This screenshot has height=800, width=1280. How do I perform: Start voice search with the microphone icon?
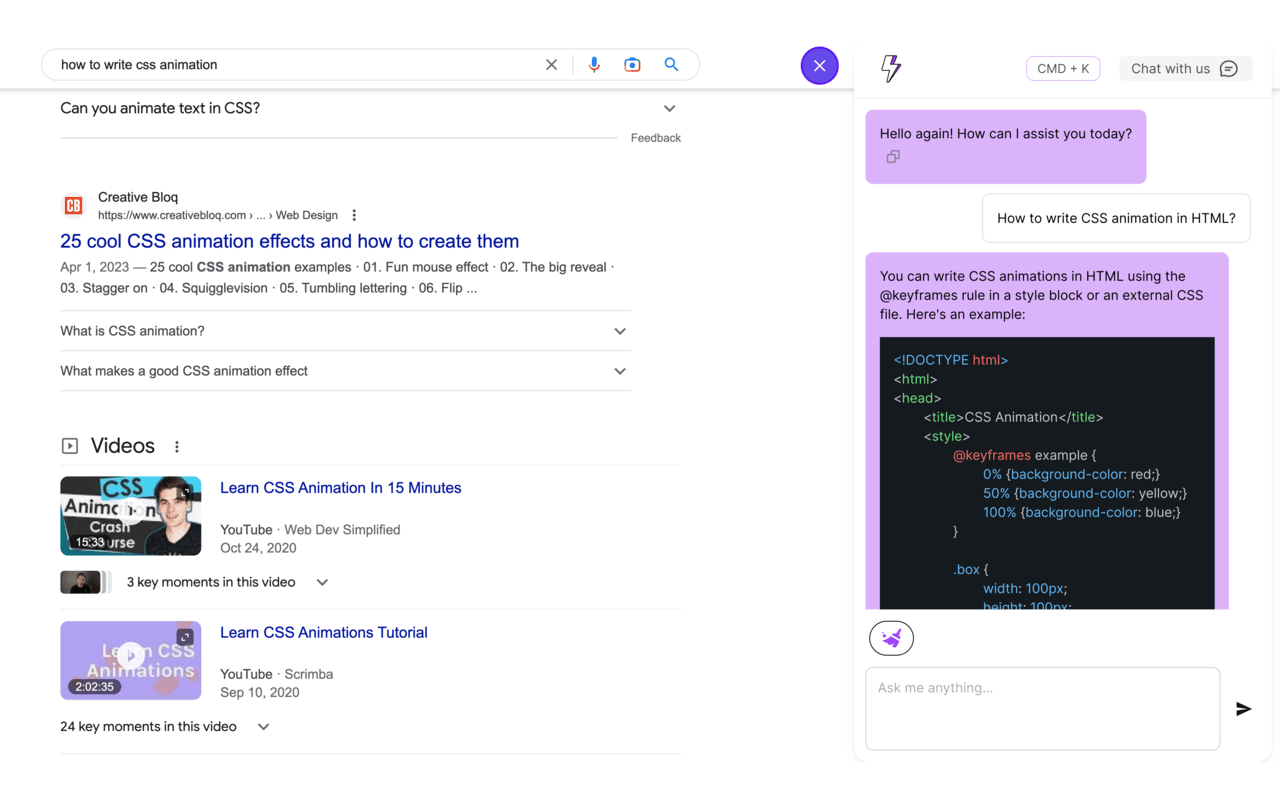coord(594,65)
